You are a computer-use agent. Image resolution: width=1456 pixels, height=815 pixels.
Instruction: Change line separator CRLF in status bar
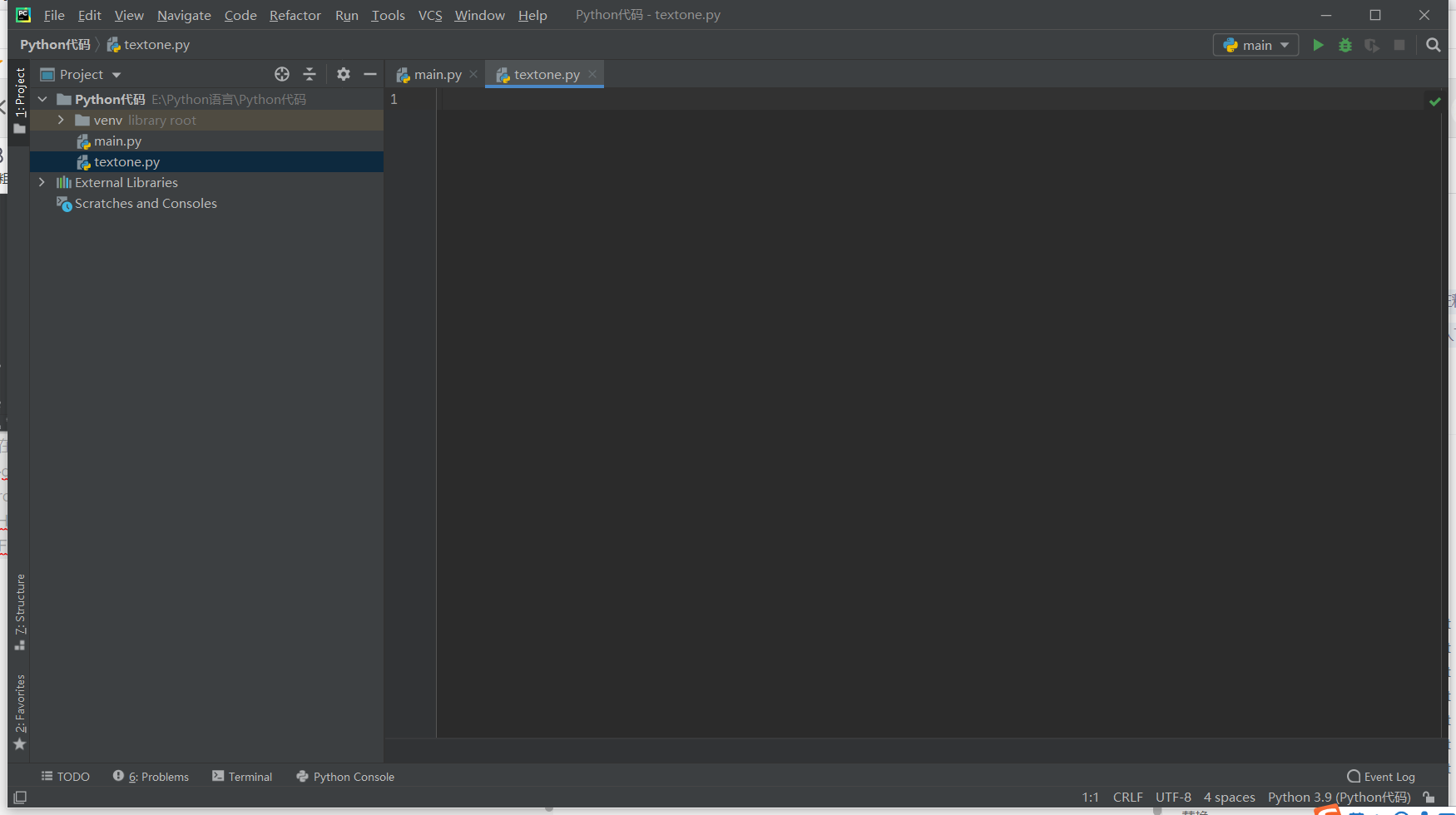pos(1127,797)
